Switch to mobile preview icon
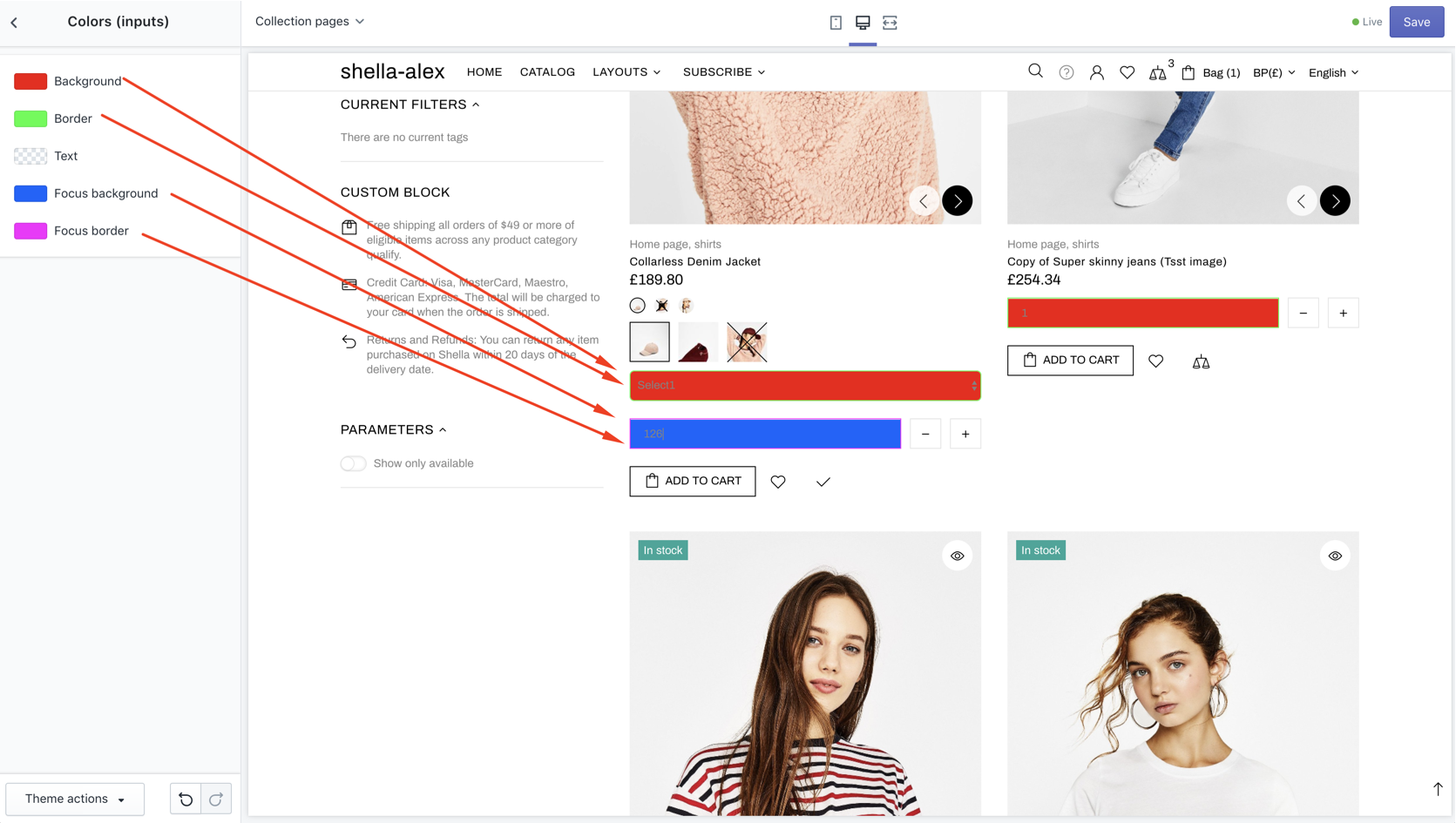 (836, 23)
